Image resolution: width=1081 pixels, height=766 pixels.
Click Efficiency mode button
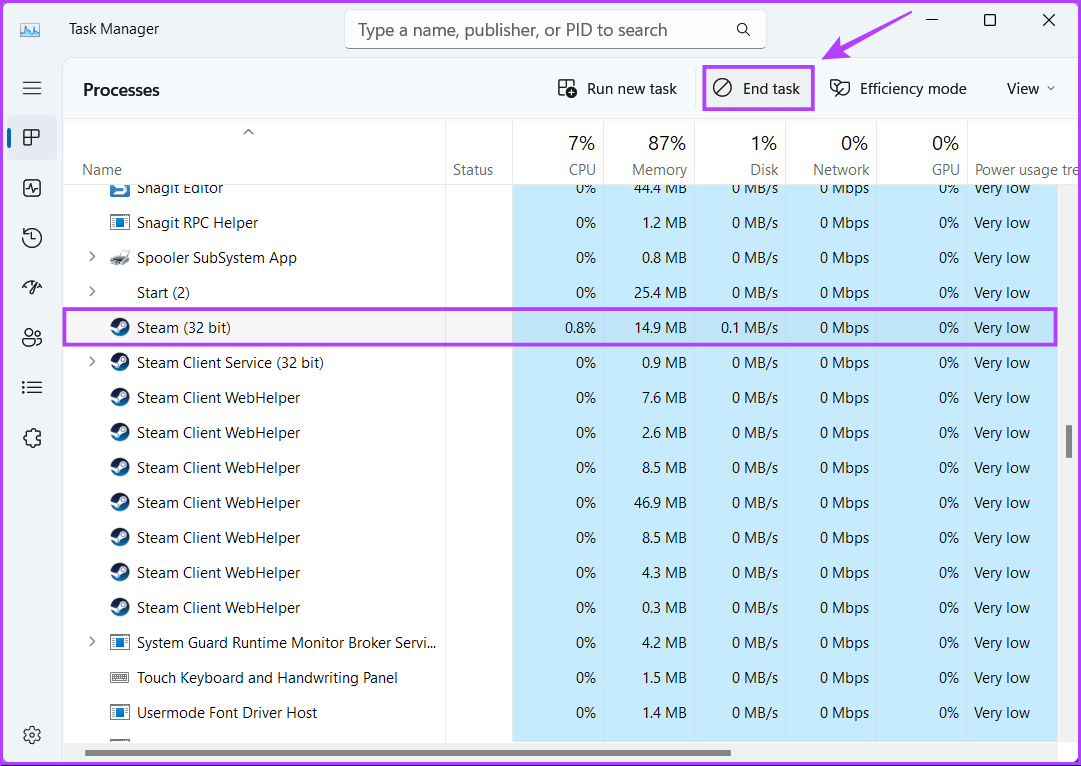tap(898, 89)
